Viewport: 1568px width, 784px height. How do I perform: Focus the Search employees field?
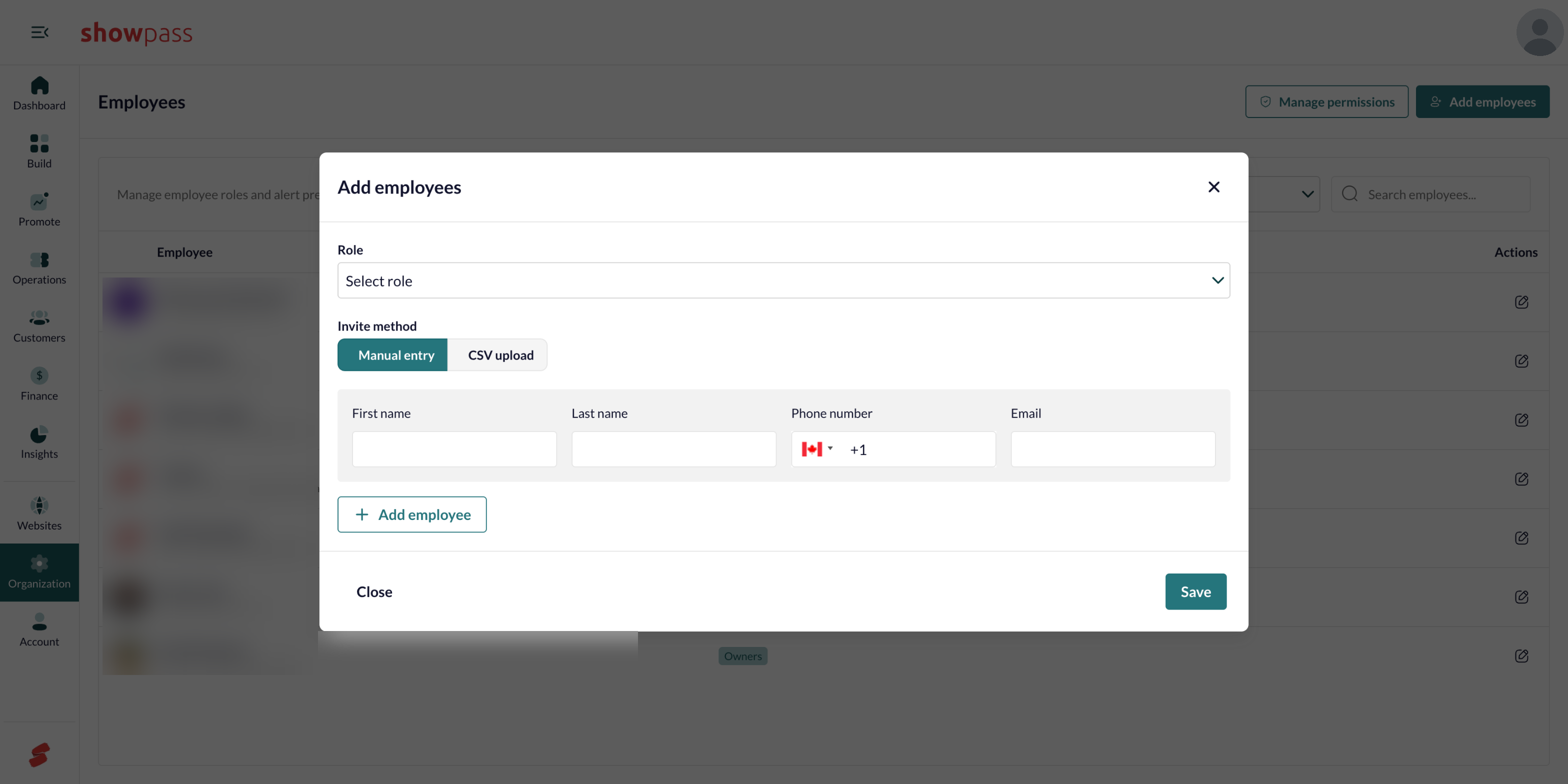(x=1430, y=194)
